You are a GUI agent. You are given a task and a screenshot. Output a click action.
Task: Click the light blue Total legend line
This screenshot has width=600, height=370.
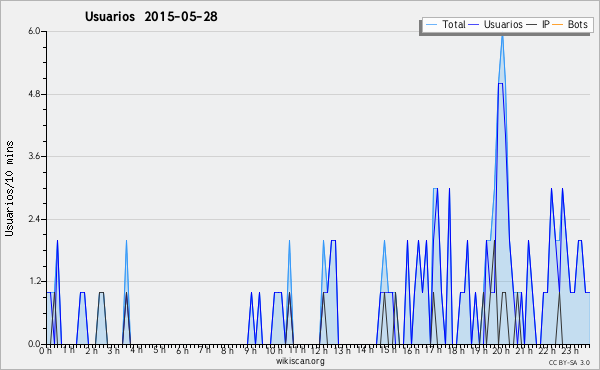(432, 25)
